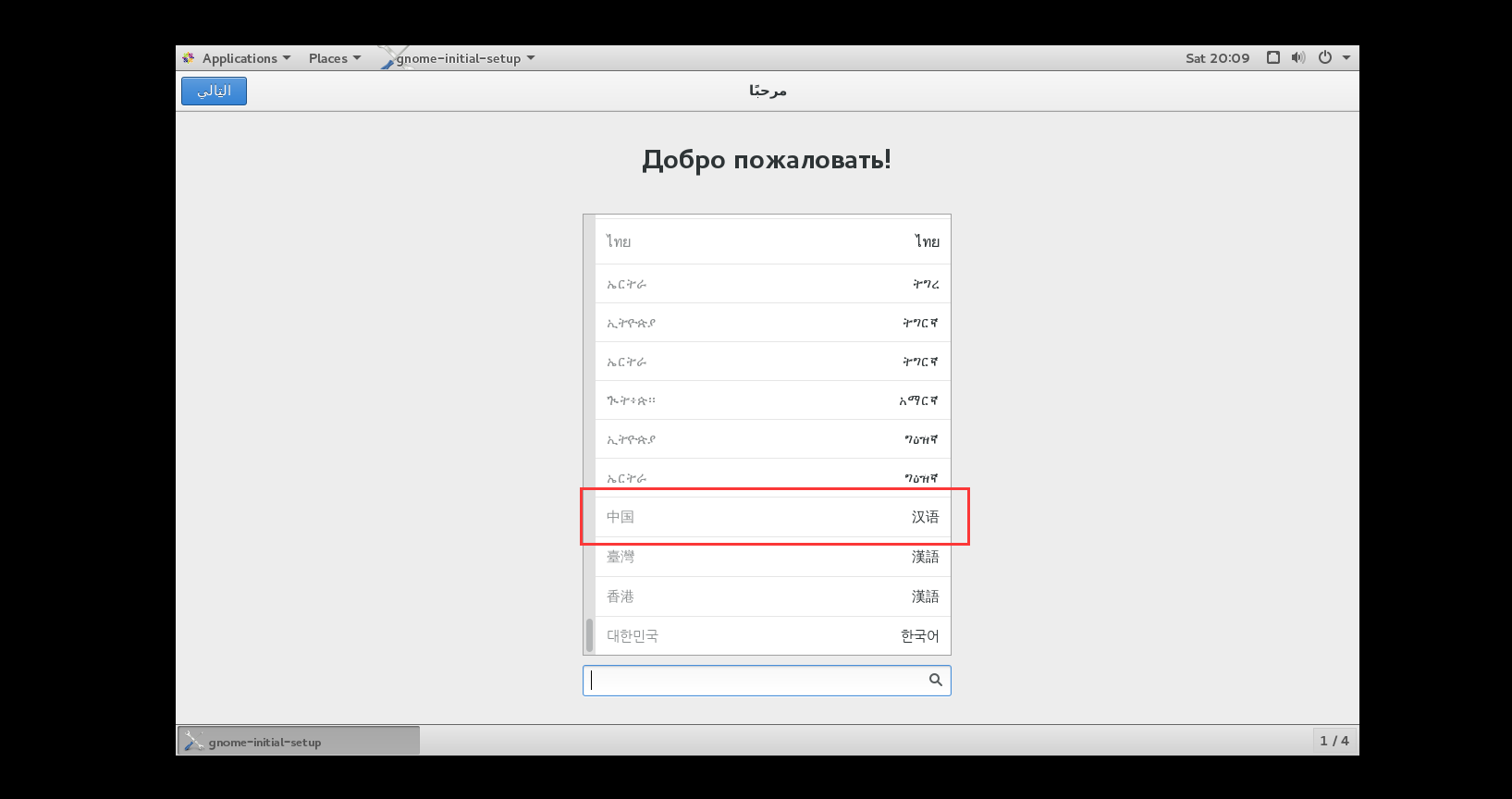The image size is (1512, 799).
Task: Click gnome-initial-setup taskbar window button
Action: [x=299, y=741]
